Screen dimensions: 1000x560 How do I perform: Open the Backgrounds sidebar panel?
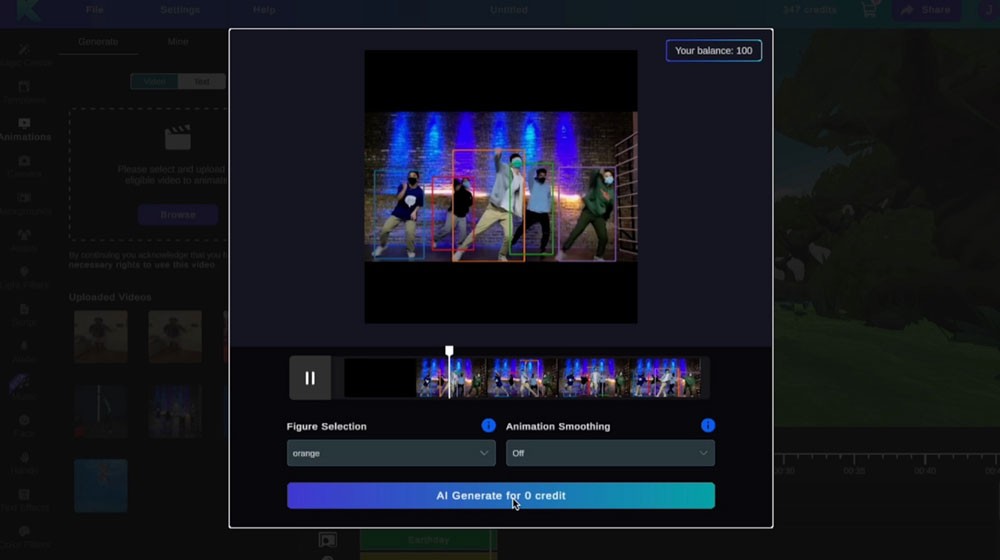coord(24,204)
